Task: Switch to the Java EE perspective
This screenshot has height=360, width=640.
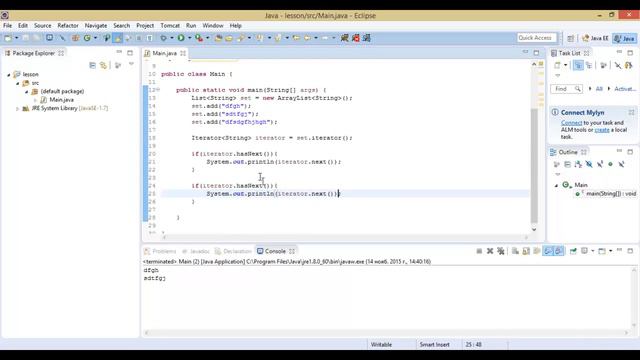Action: [x=595, y=38]
